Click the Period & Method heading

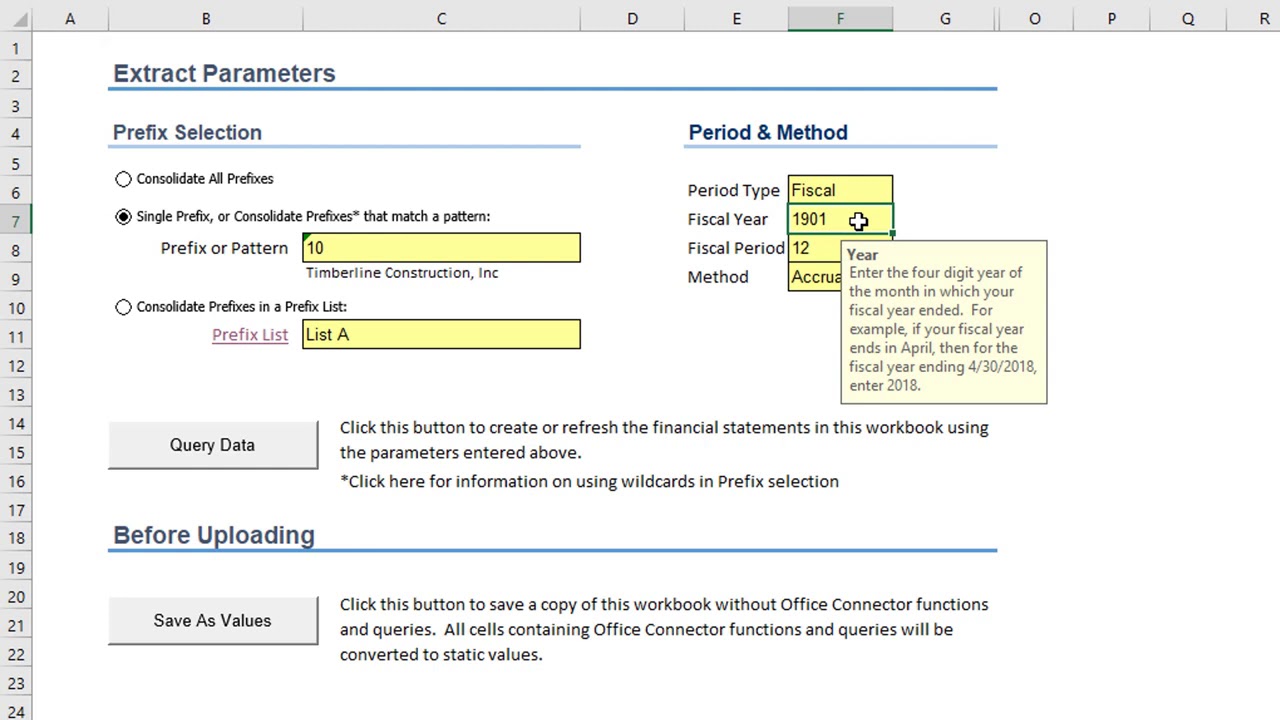(768, 133)
